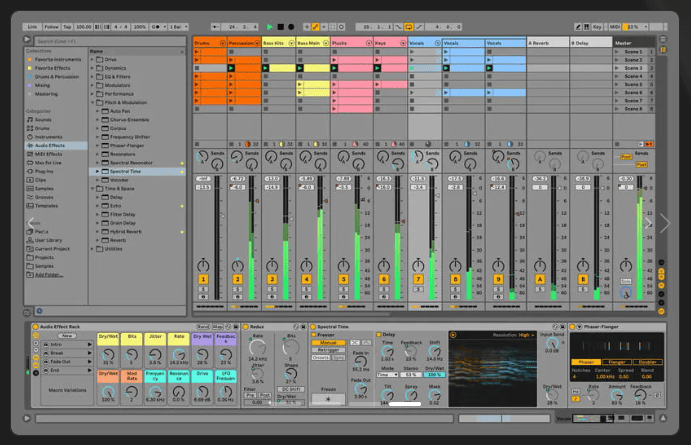The height and width of the screenshot is (445, 691).
Task: Select Manual mode in Freezer
Action: (328, 343)
